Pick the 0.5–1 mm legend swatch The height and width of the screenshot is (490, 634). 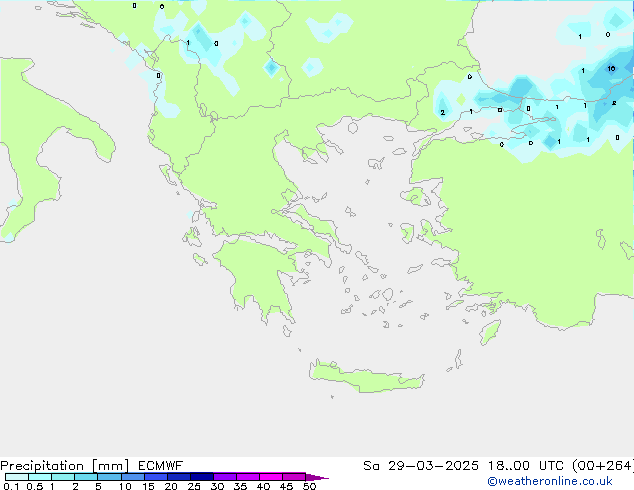tap(40, 477)
